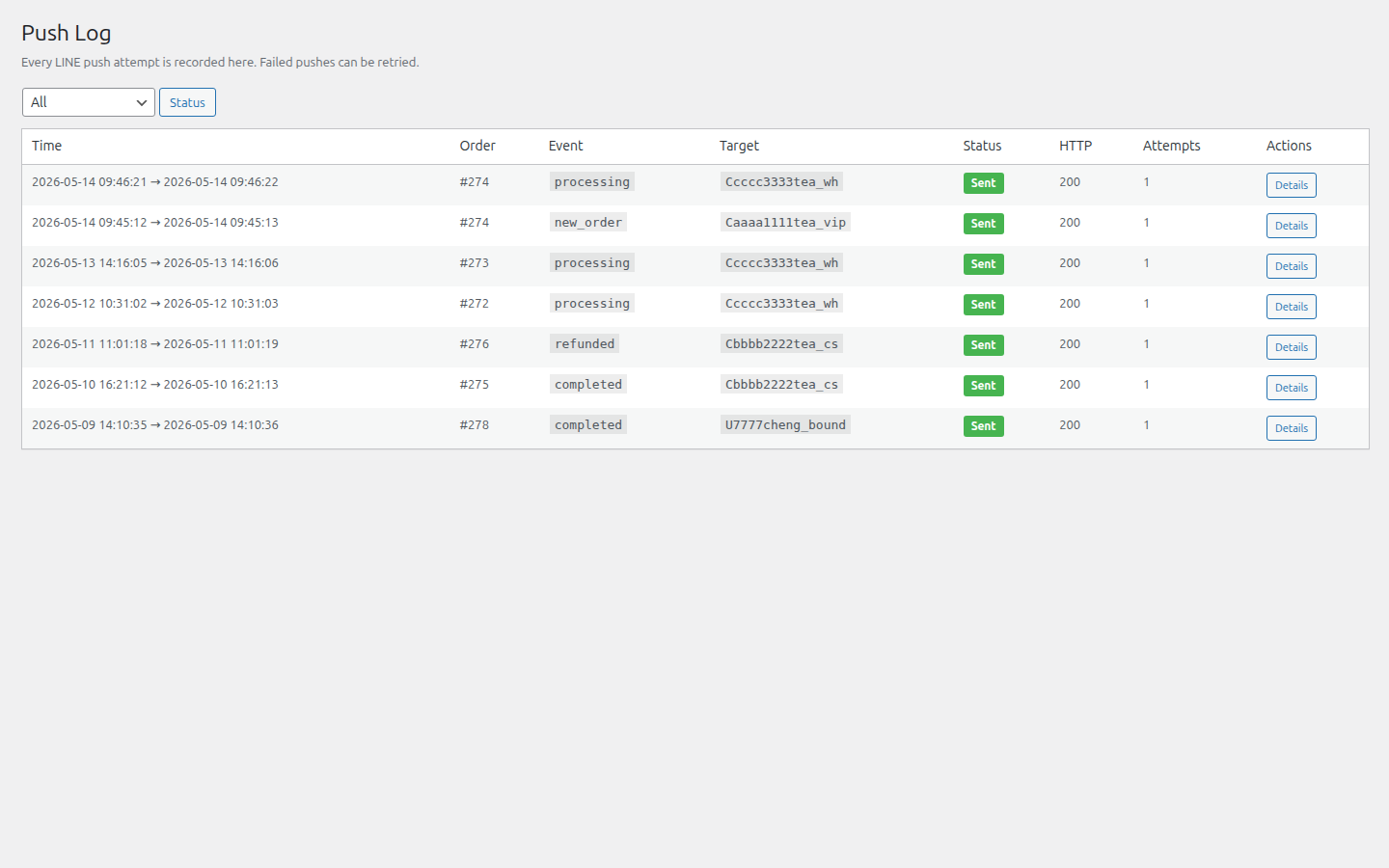The width and height of the screenshot is (1389, 868).
Task: Select the HTTP column header
Action: pos(1076,146)
